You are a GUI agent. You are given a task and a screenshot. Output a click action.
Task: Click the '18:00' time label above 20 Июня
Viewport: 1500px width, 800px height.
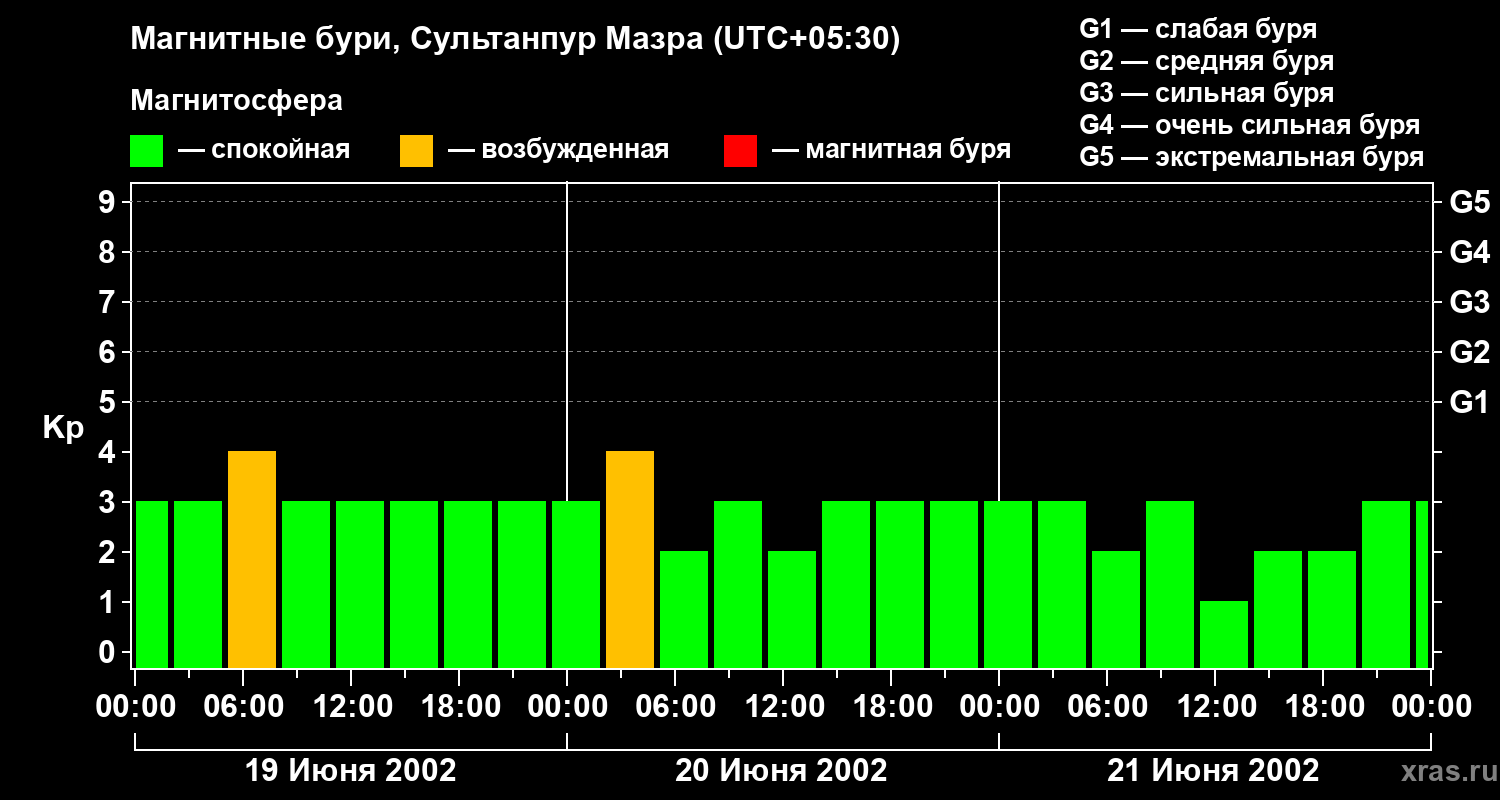tap(892, 707)
